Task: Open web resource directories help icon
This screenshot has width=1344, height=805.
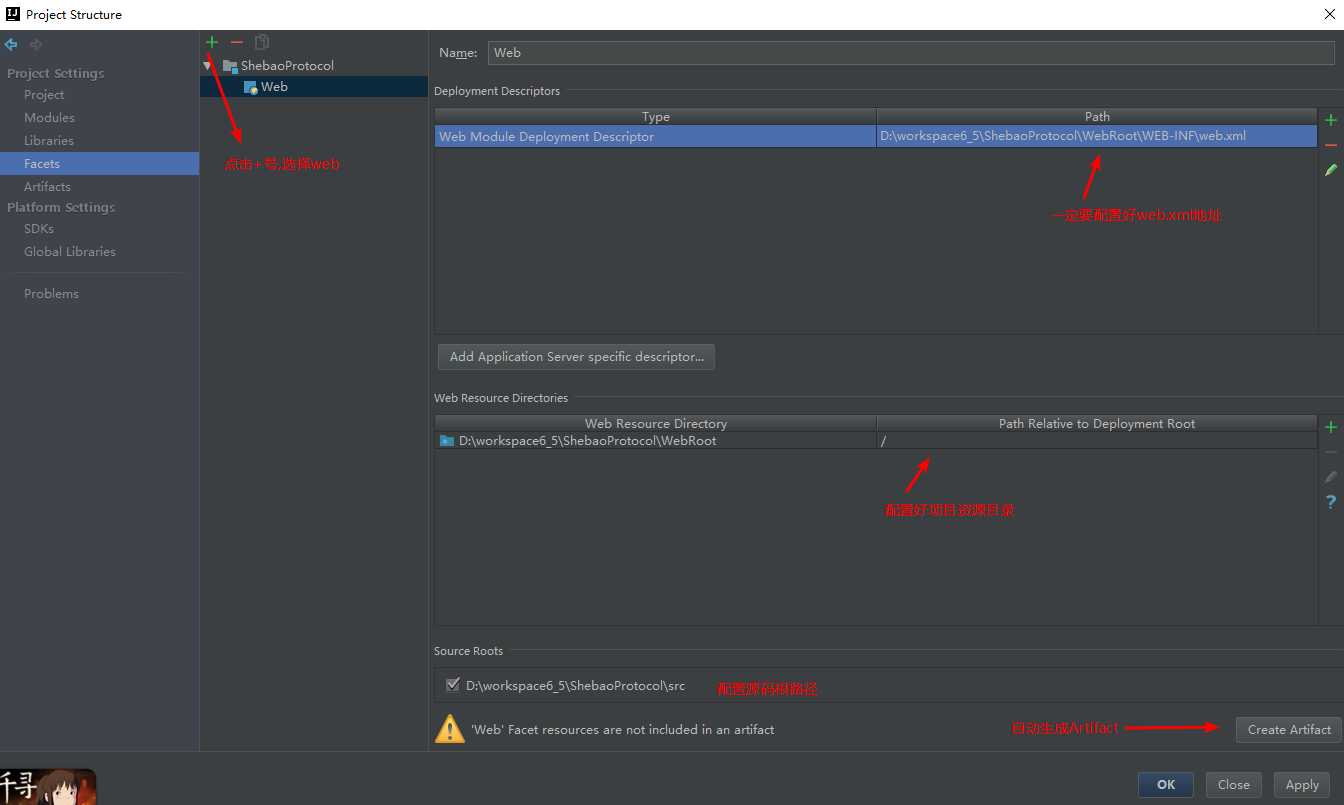Action: (x=1331, y=502)
